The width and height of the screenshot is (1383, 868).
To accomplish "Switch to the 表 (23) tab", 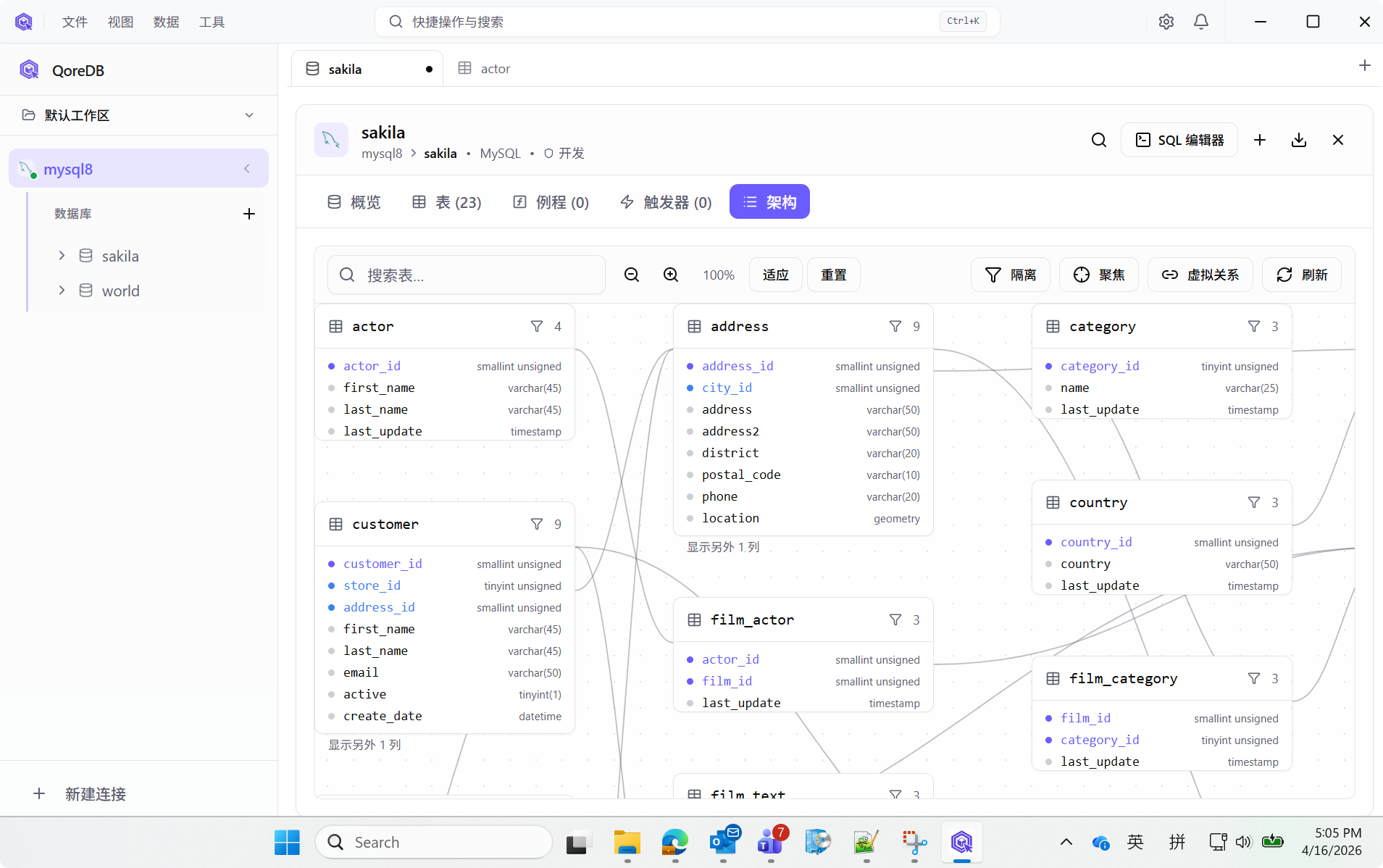I will 447,202.
